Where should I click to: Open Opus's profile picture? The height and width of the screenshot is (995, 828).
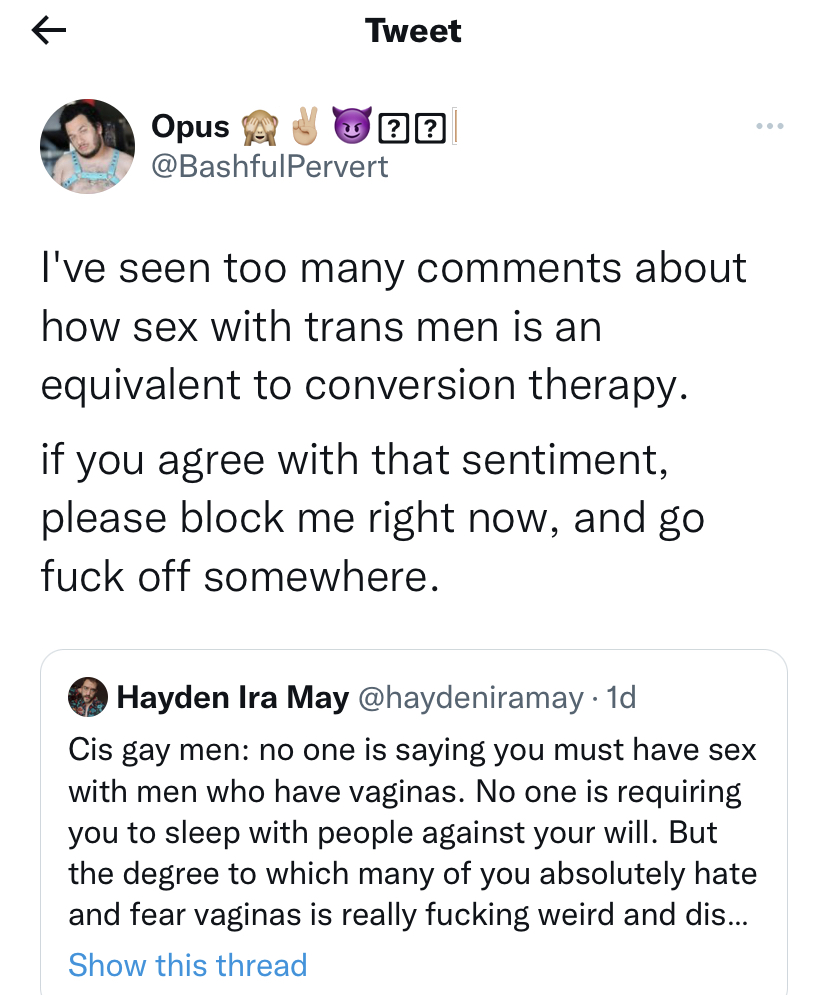[87, 146]
